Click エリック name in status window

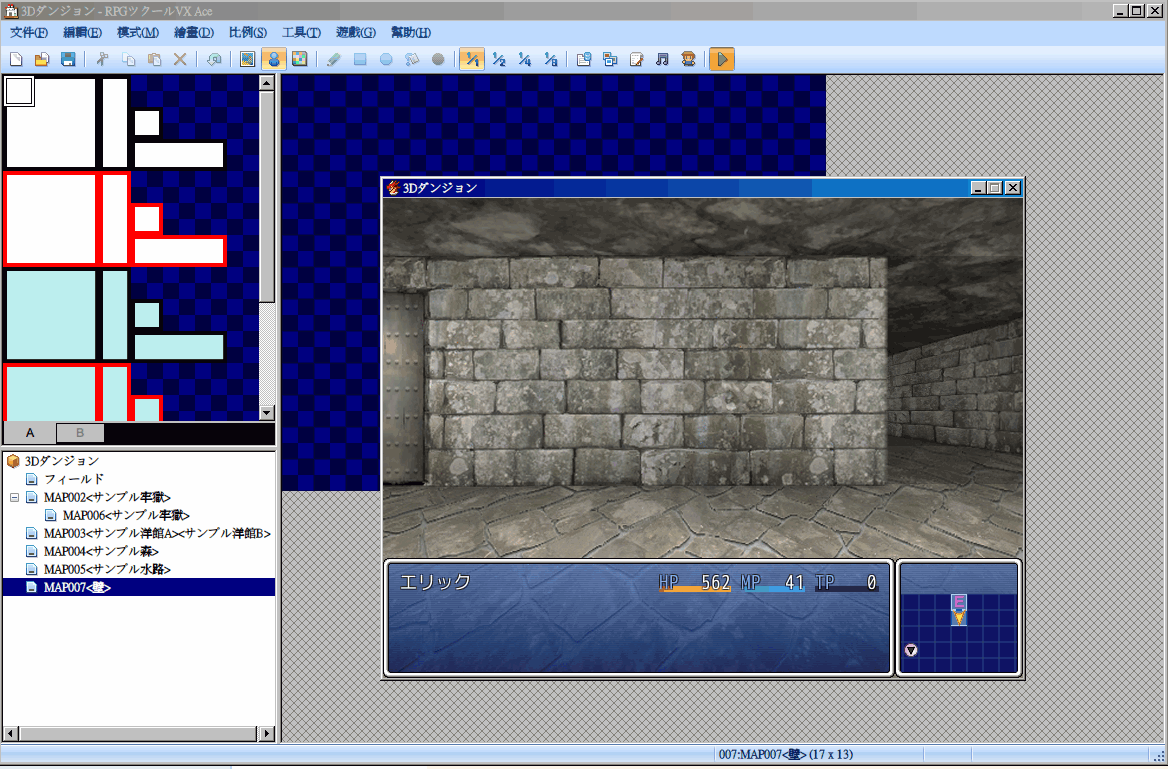(435, 582)
